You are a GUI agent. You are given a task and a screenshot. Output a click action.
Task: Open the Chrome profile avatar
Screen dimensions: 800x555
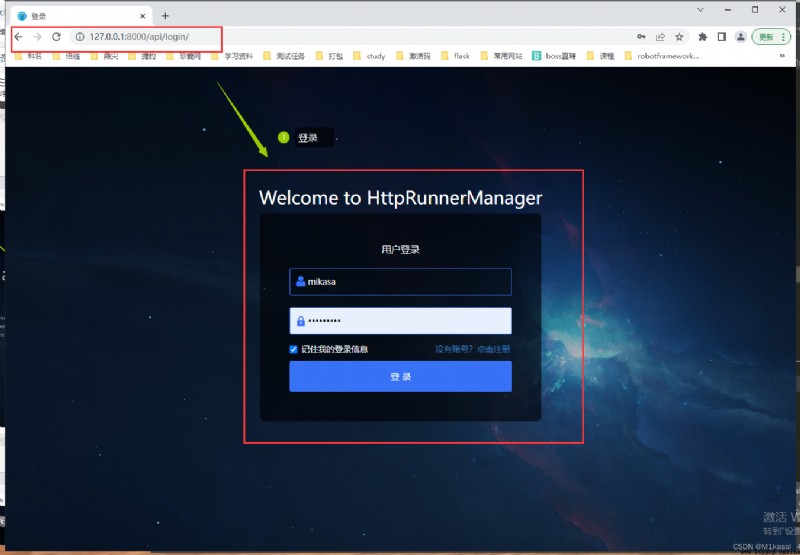pos(740,37)
